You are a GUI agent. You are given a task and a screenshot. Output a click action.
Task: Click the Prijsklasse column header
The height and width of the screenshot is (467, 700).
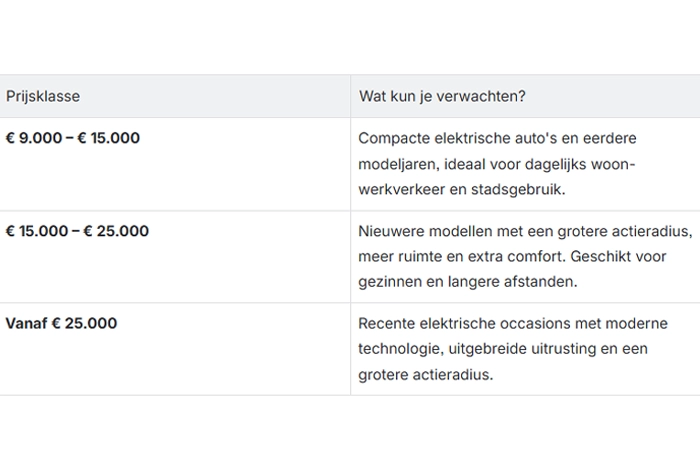pos(43,96)
